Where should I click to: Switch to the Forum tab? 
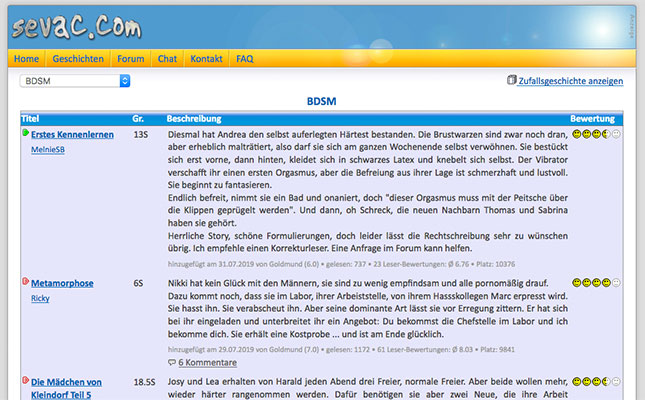click(x=130, y=59)
